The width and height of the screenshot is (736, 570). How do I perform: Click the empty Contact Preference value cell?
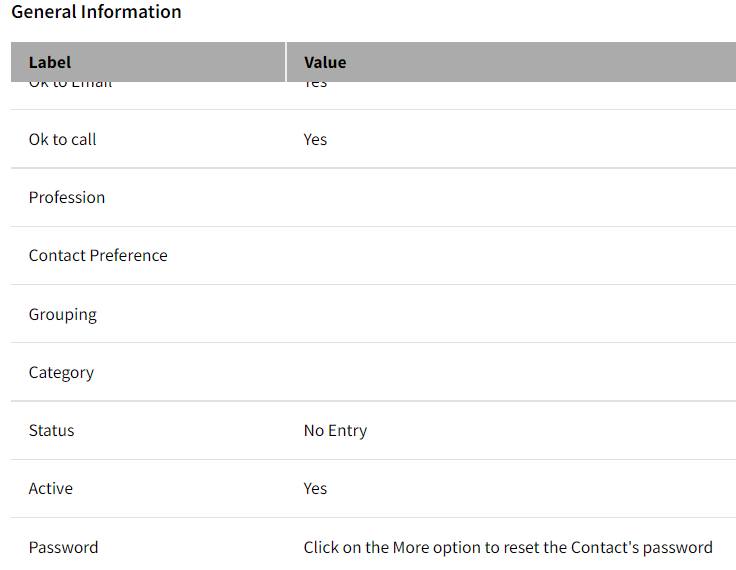511,255
